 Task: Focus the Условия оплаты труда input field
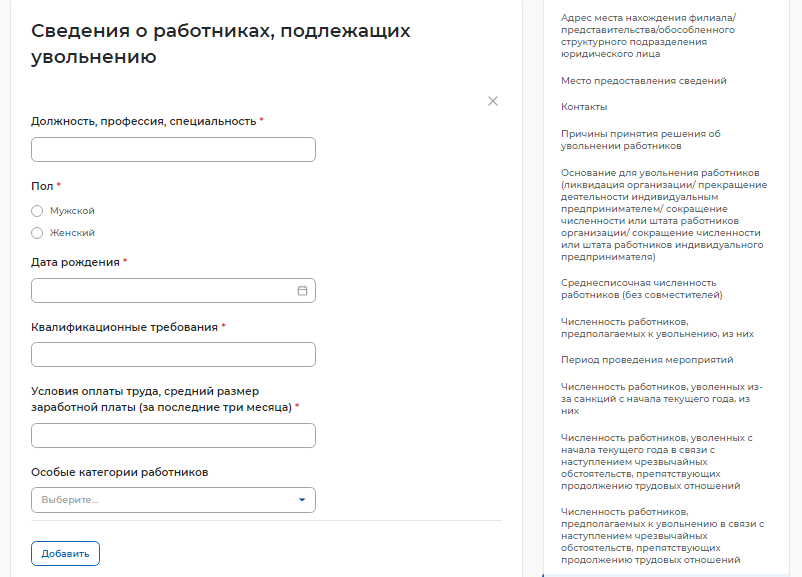[173, 435]
